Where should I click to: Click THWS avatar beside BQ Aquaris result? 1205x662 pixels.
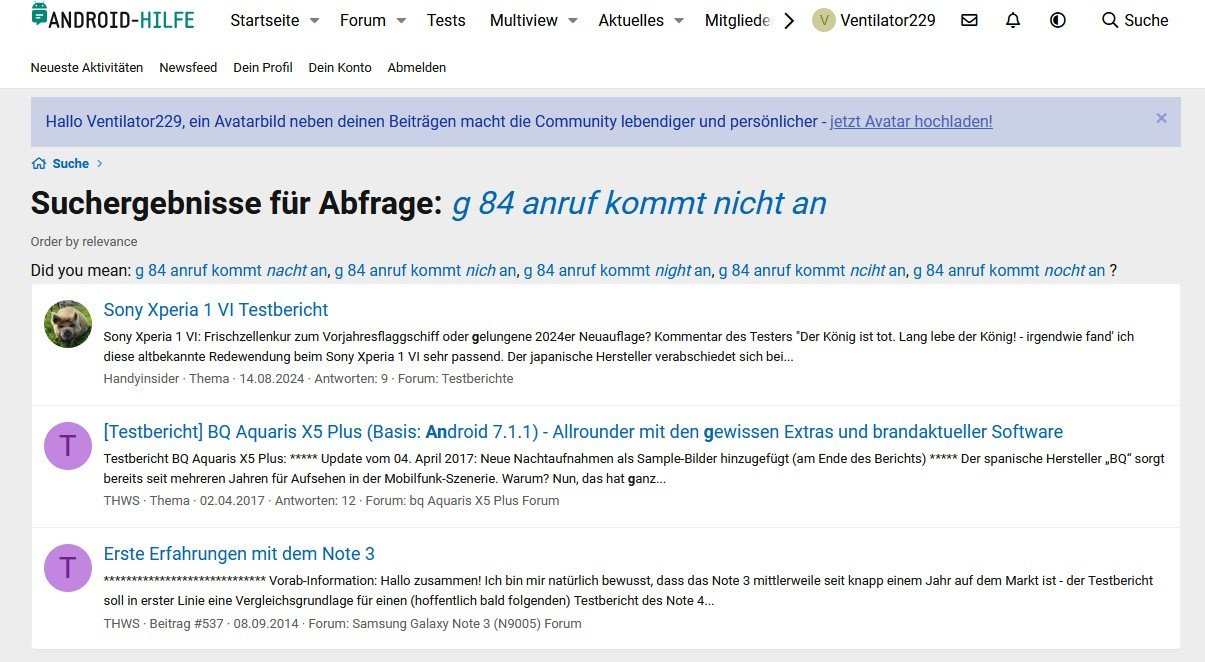tap(68, 446)
